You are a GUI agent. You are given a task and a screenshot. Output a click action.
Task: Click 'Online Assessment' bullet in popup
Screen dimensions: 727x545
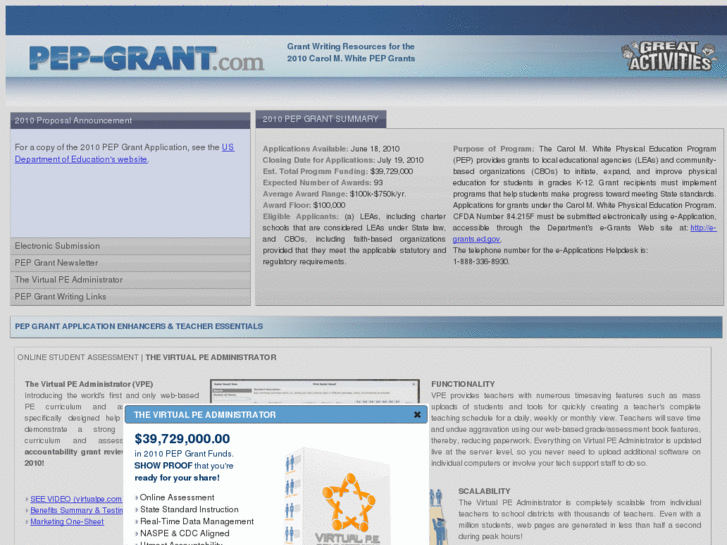point(177,497)
